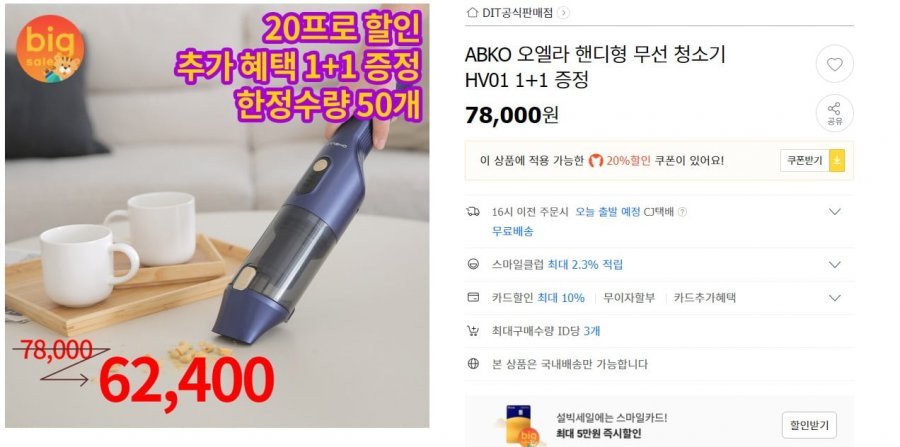Screen dimensions: 900x447
Task: Click the globe domestic shipping icon
Action: click(473, 364)
